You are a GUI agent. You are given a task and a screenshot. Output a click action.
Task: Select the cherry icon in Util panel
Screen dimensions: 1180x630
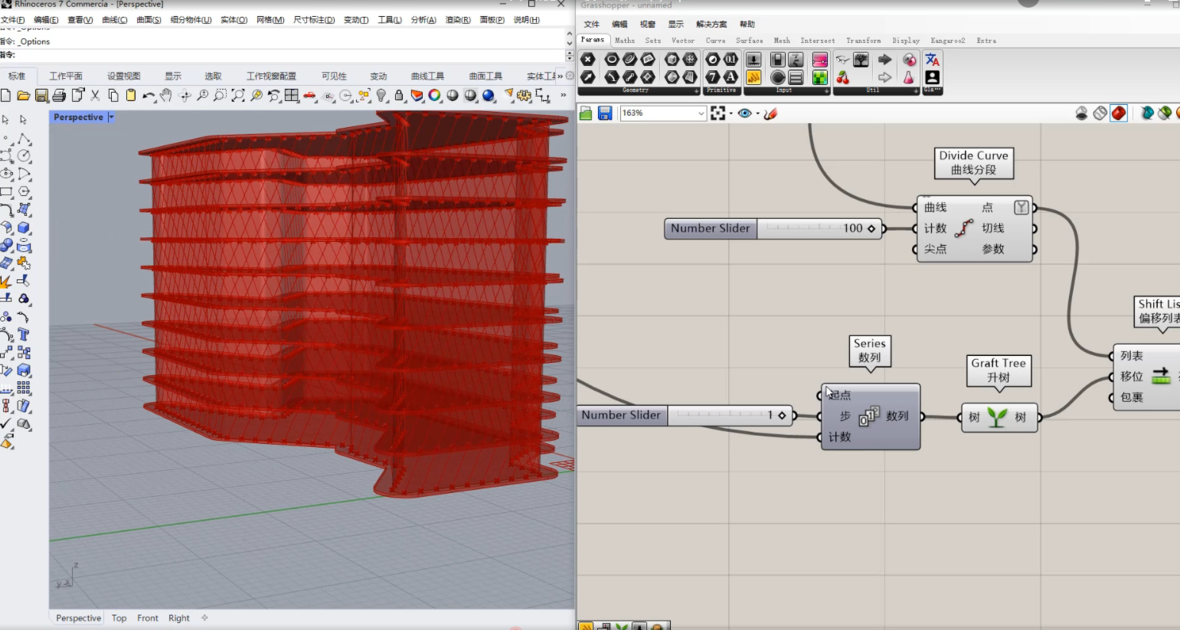point(843,77)
